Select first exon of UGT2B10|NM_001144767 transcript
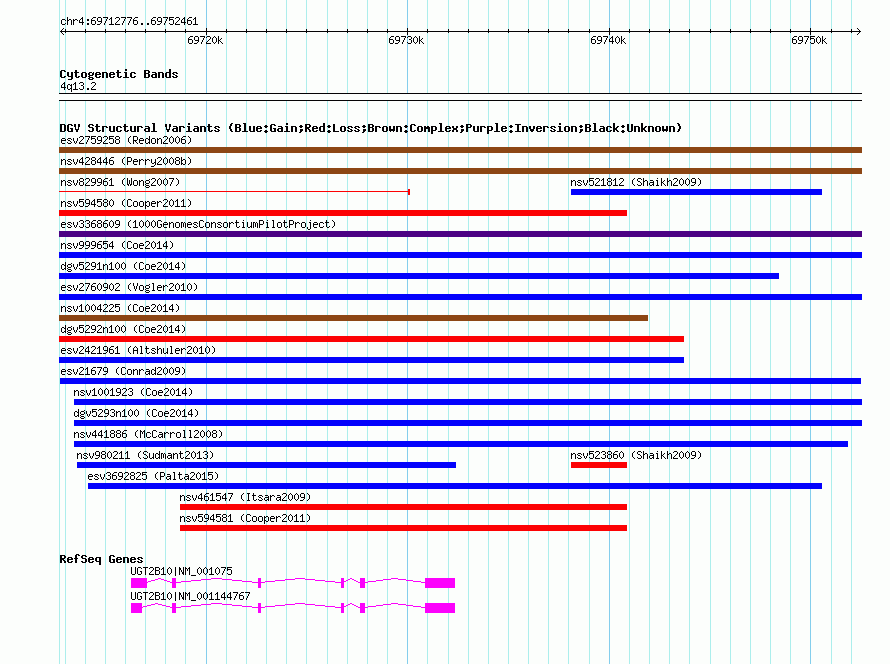This screenshot has width=890, height=664. point(137,608)
